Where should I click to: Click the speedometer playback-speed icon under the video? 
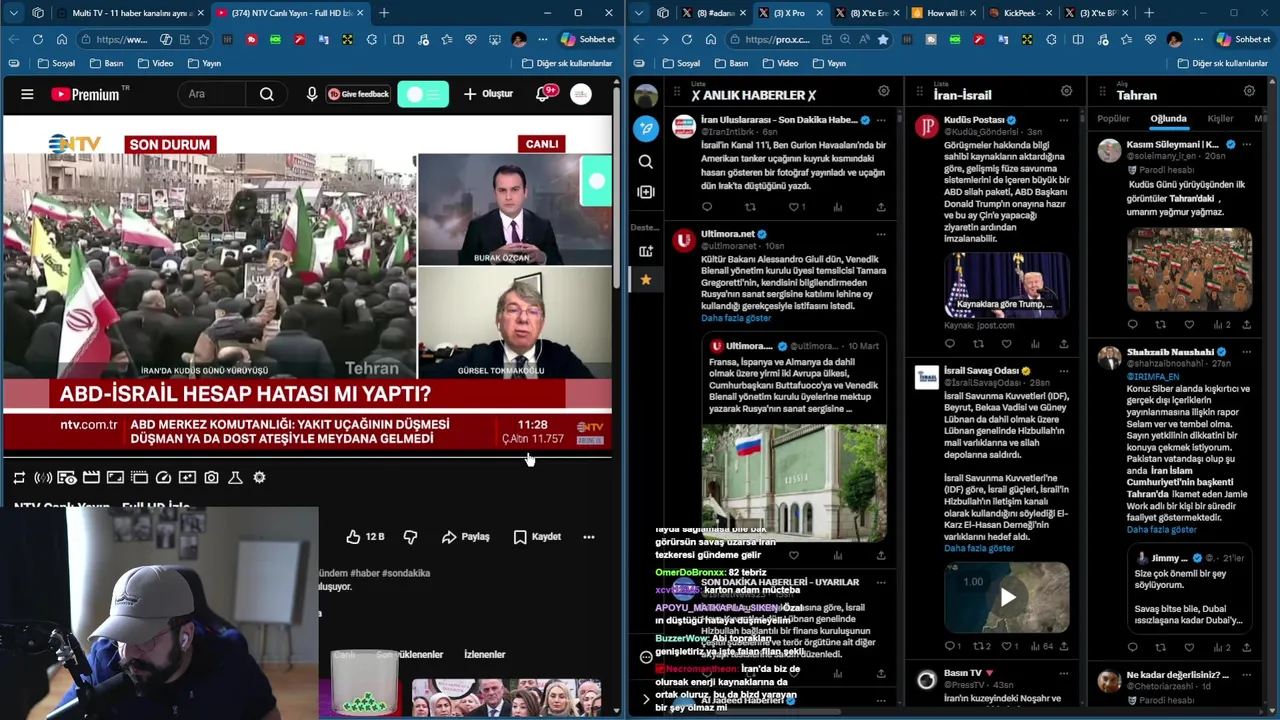(x=163, y=478)
